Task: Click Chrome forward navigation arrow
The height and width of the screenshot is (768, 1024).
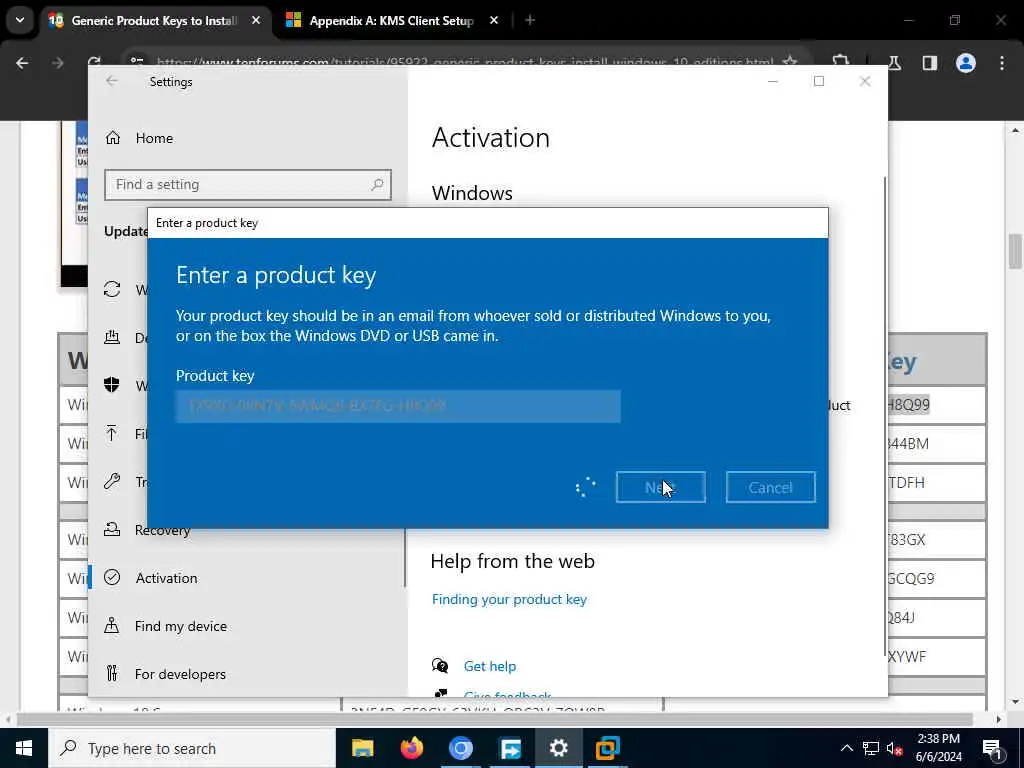Action: 57,63
